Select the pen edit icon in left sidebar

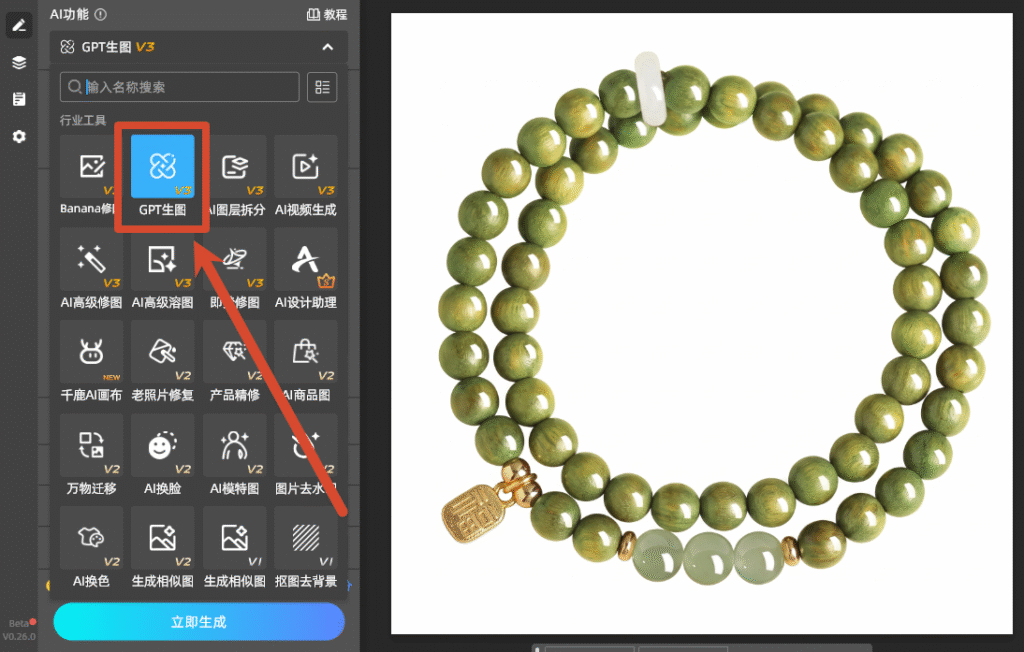click(19, 25)
